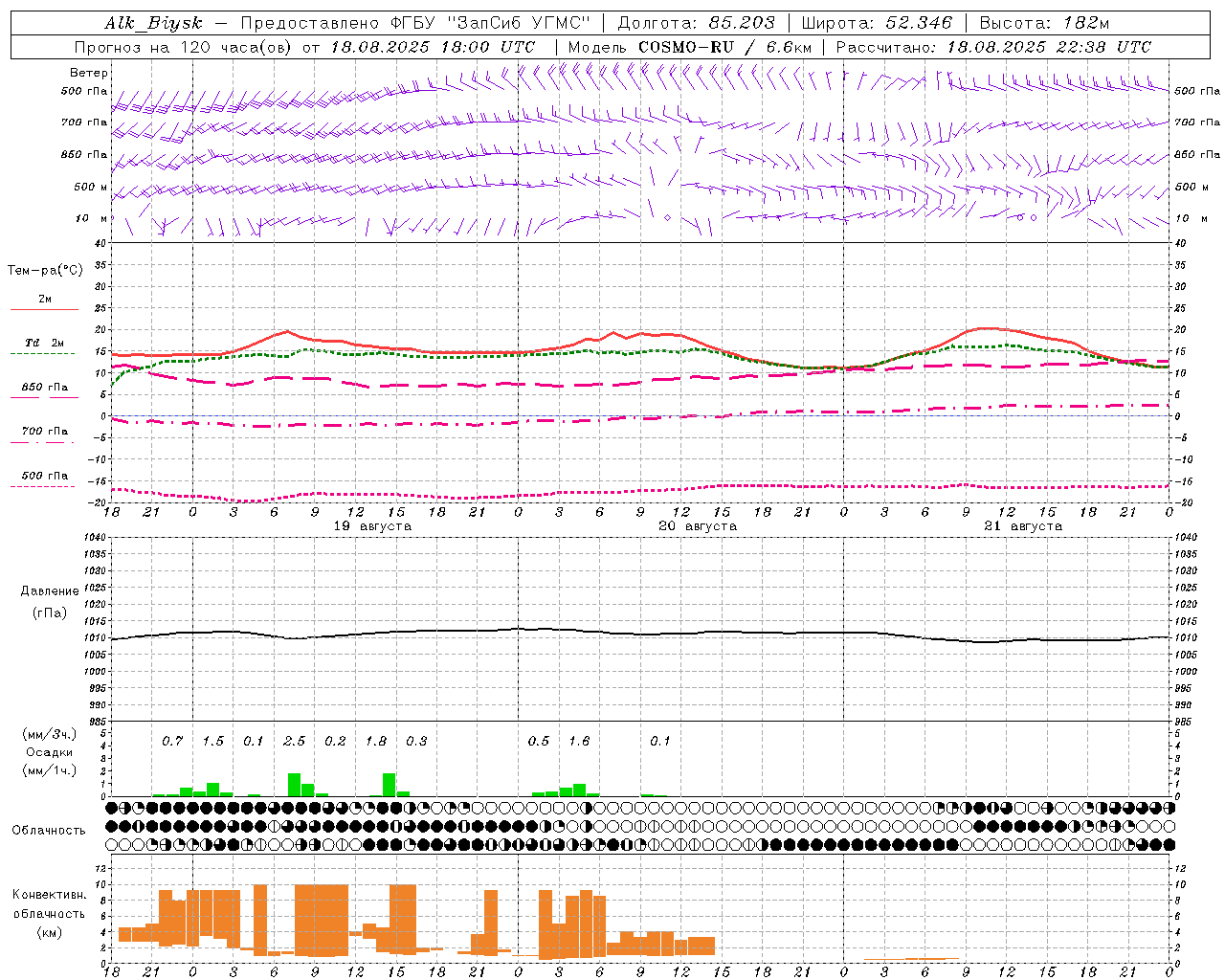This screenshot has width=1225, height=980.
Task: Click the longitude value Долгота: 85.203
Action: pyautogui.click(x=697, y=23)
